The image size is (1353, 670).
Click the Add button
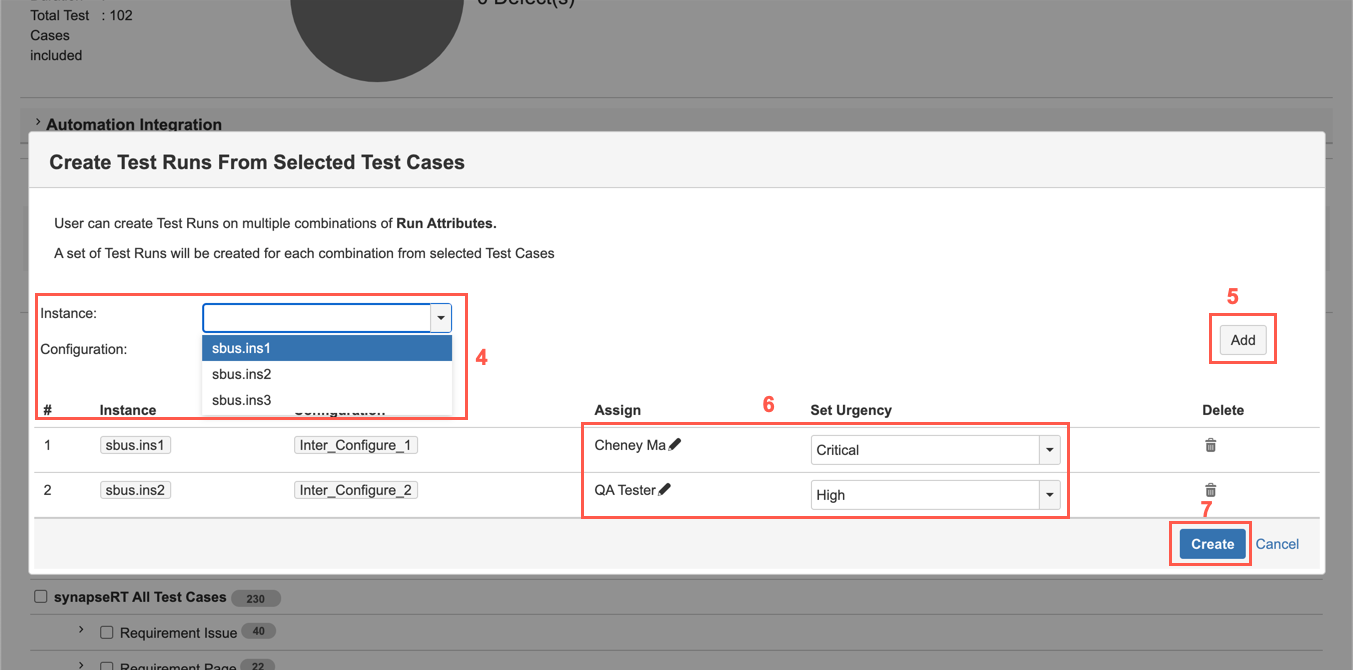[x=1242, y=340]
